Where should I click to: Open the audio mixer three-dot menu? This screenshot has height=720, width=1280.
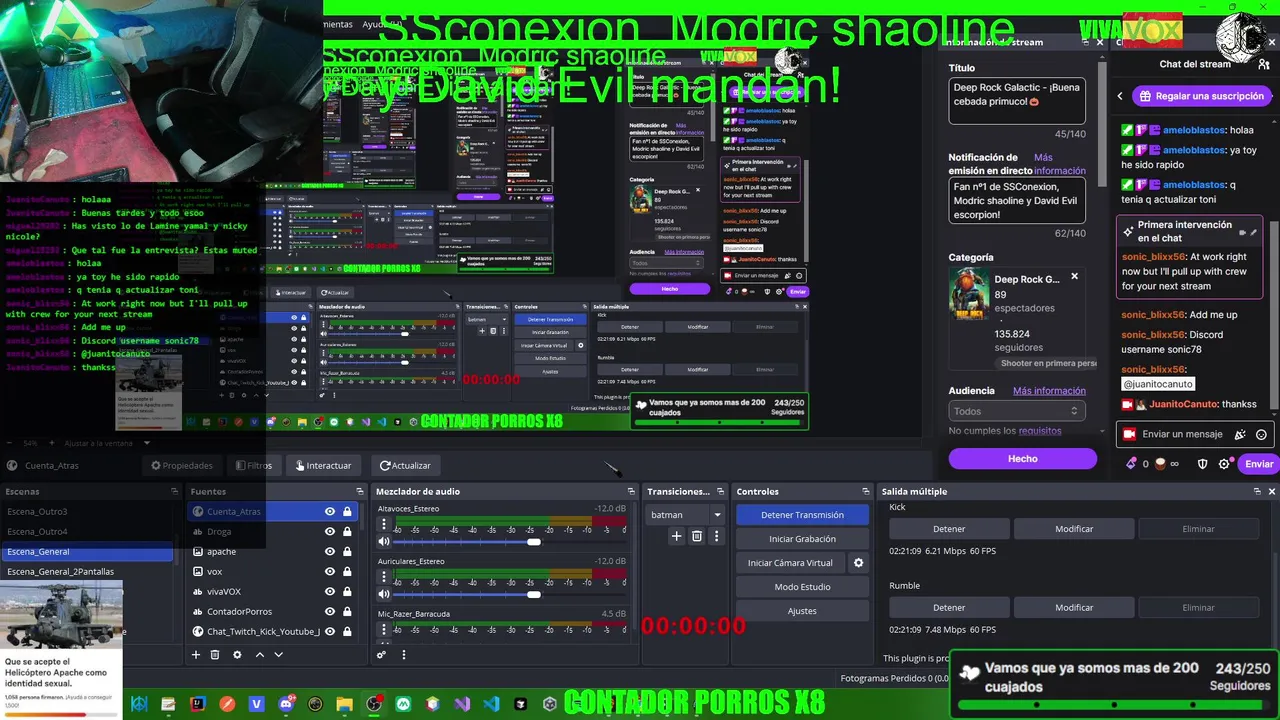(x=404, y=655)
